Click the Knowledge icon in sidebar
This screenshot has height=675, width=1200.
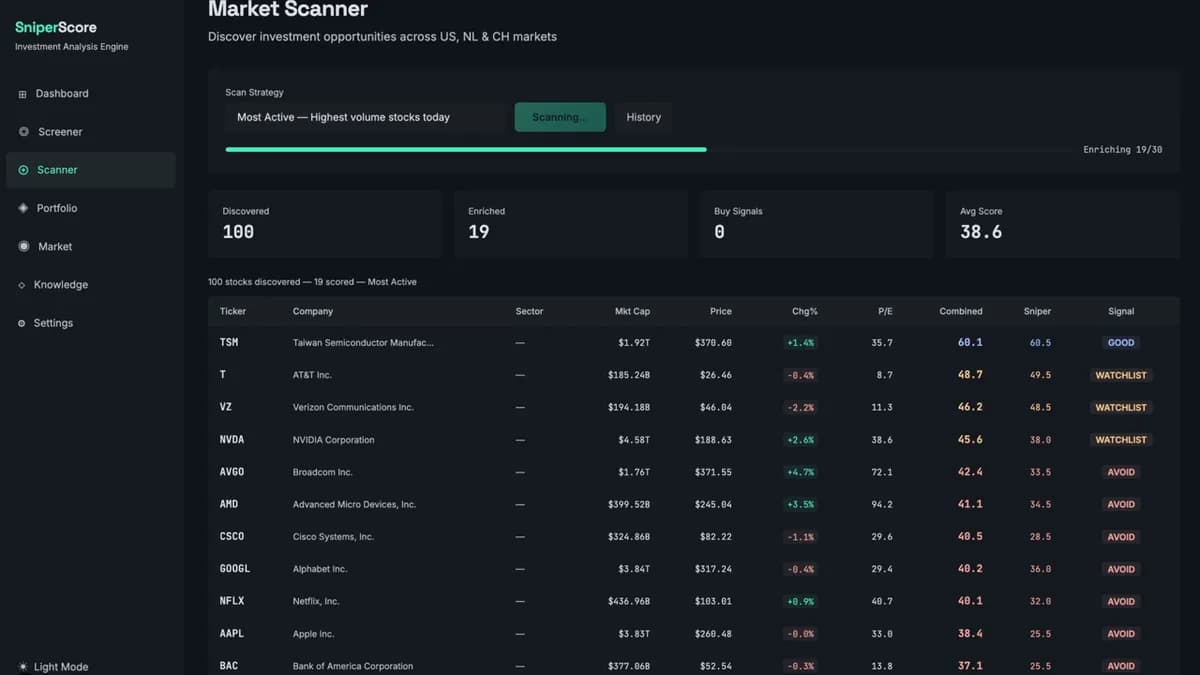[x=22, y=285]
